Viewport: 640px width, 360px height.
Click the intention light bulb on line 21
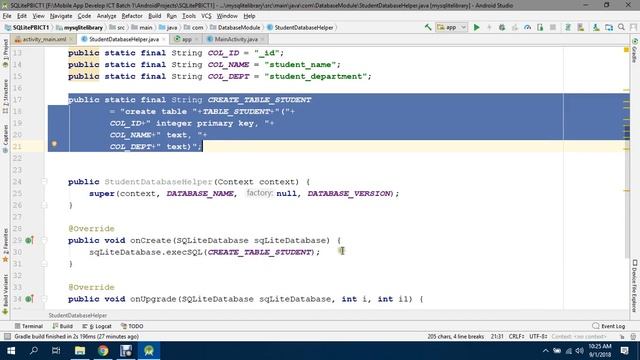click(54, 144)
